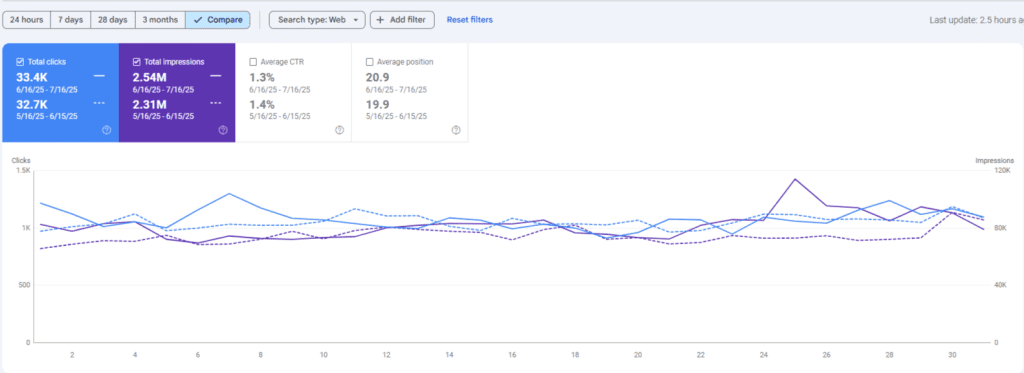Click the Add filter button
This screenshot has height=373, width=1024.
coord(402,20)
